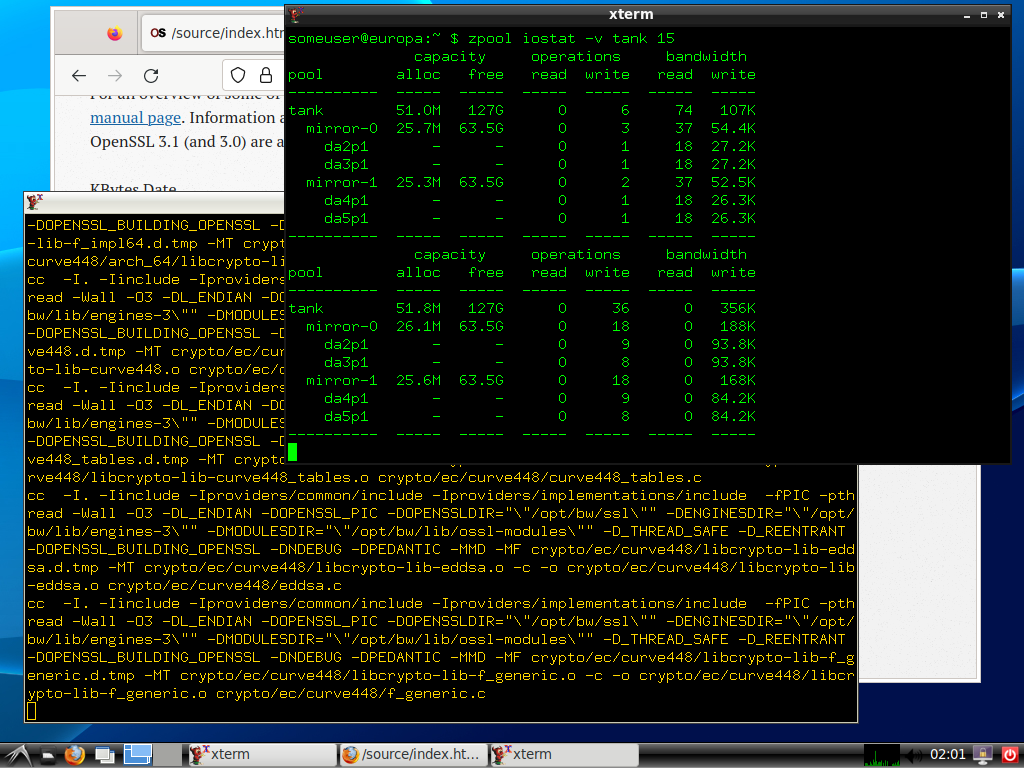Click the red power logout icon

point(1008,754)
